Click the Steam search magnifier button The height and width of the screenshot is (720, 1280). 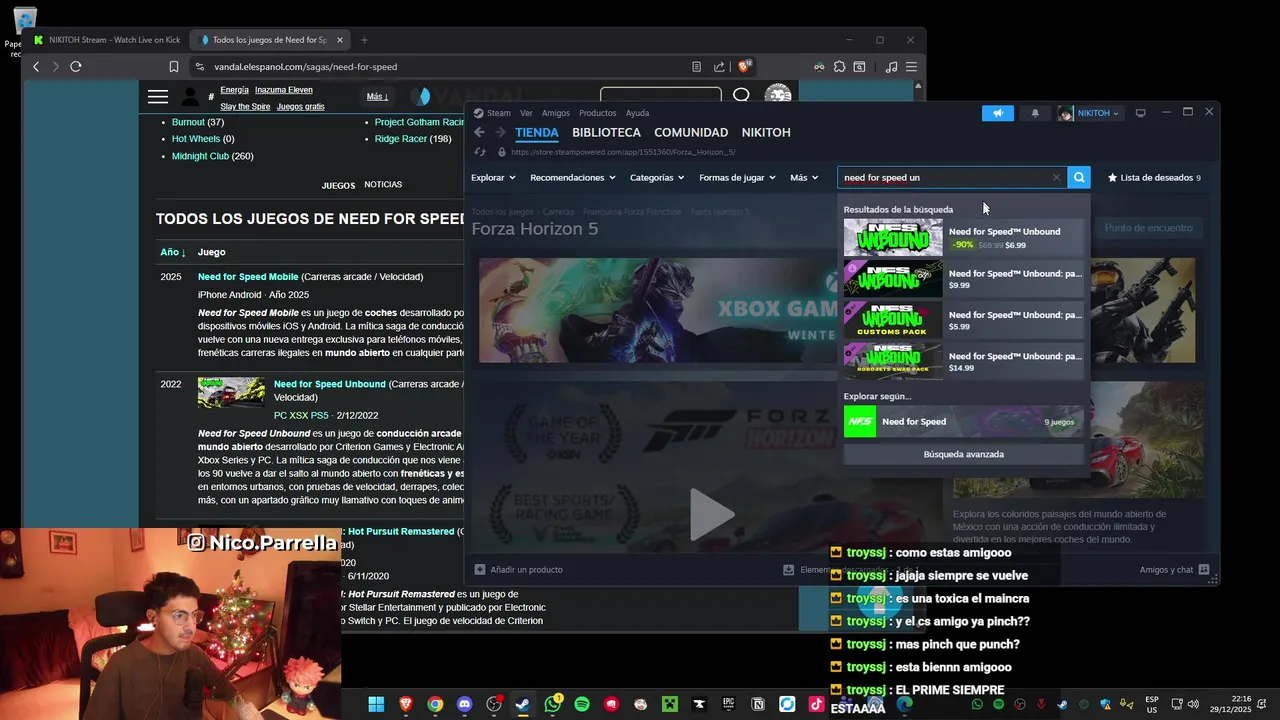(1079, 177)
